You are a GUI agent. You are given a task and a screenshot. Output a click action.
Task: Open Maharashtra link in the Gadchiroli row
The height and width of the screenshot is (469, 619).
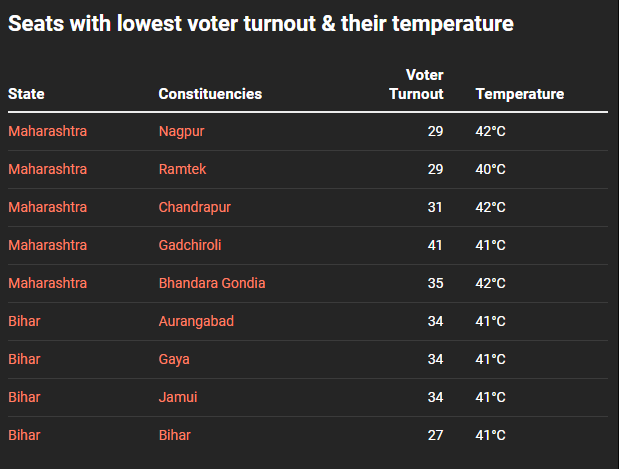coord(47,245)
